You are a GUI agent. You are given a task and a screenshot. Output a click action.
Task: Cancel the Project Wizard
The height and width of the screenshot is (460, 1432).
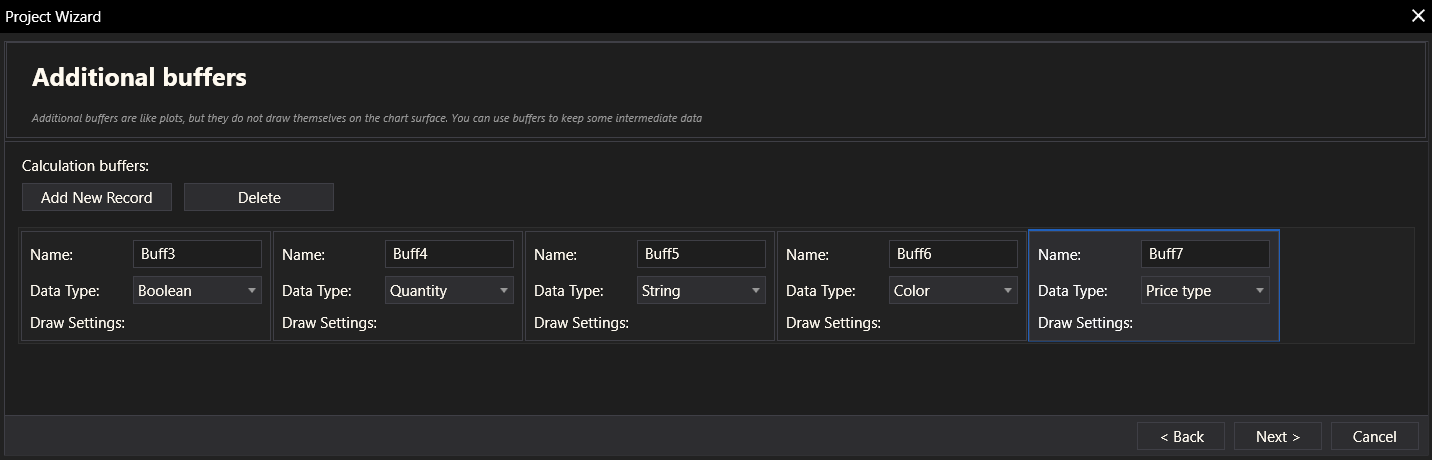click(1374, 436)
